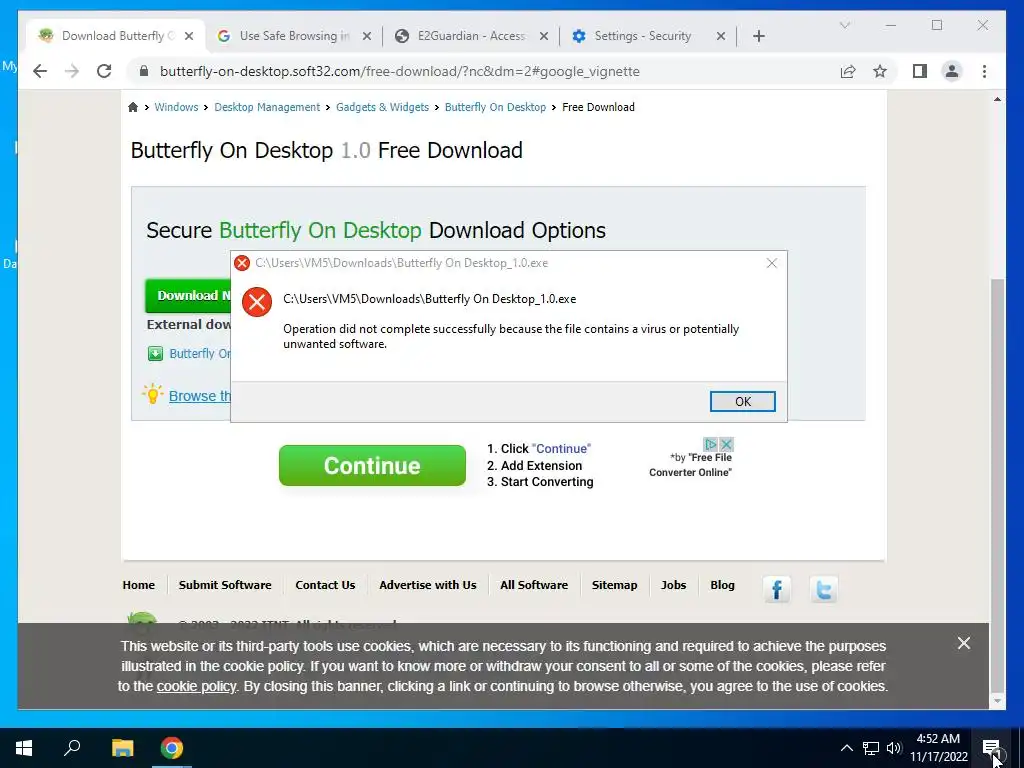Open a new browser tab

[x=758, y=36]
